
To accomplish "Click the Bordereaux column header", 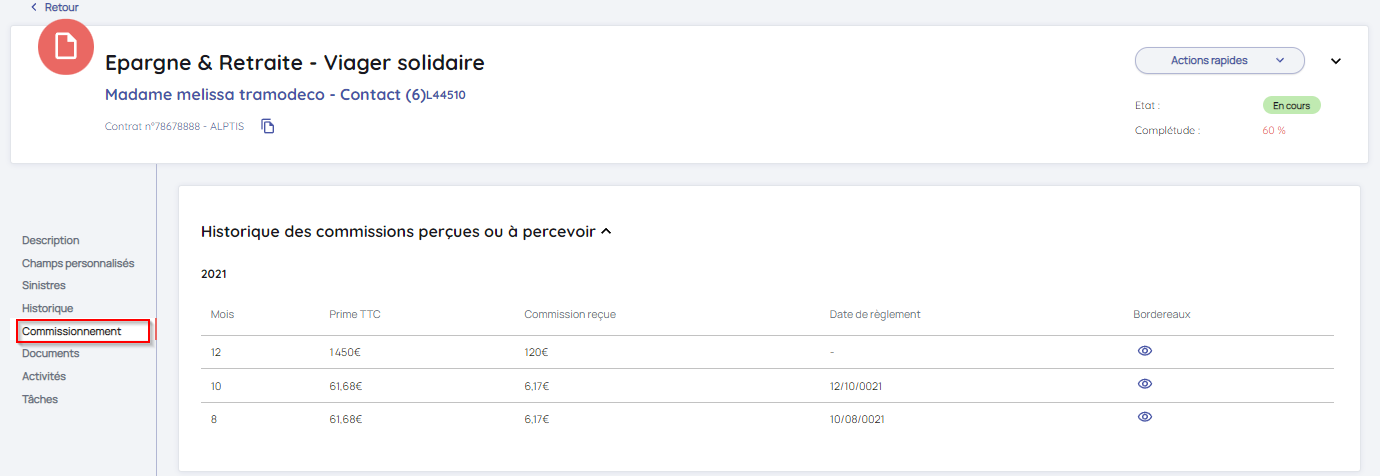I will 1161,314.
